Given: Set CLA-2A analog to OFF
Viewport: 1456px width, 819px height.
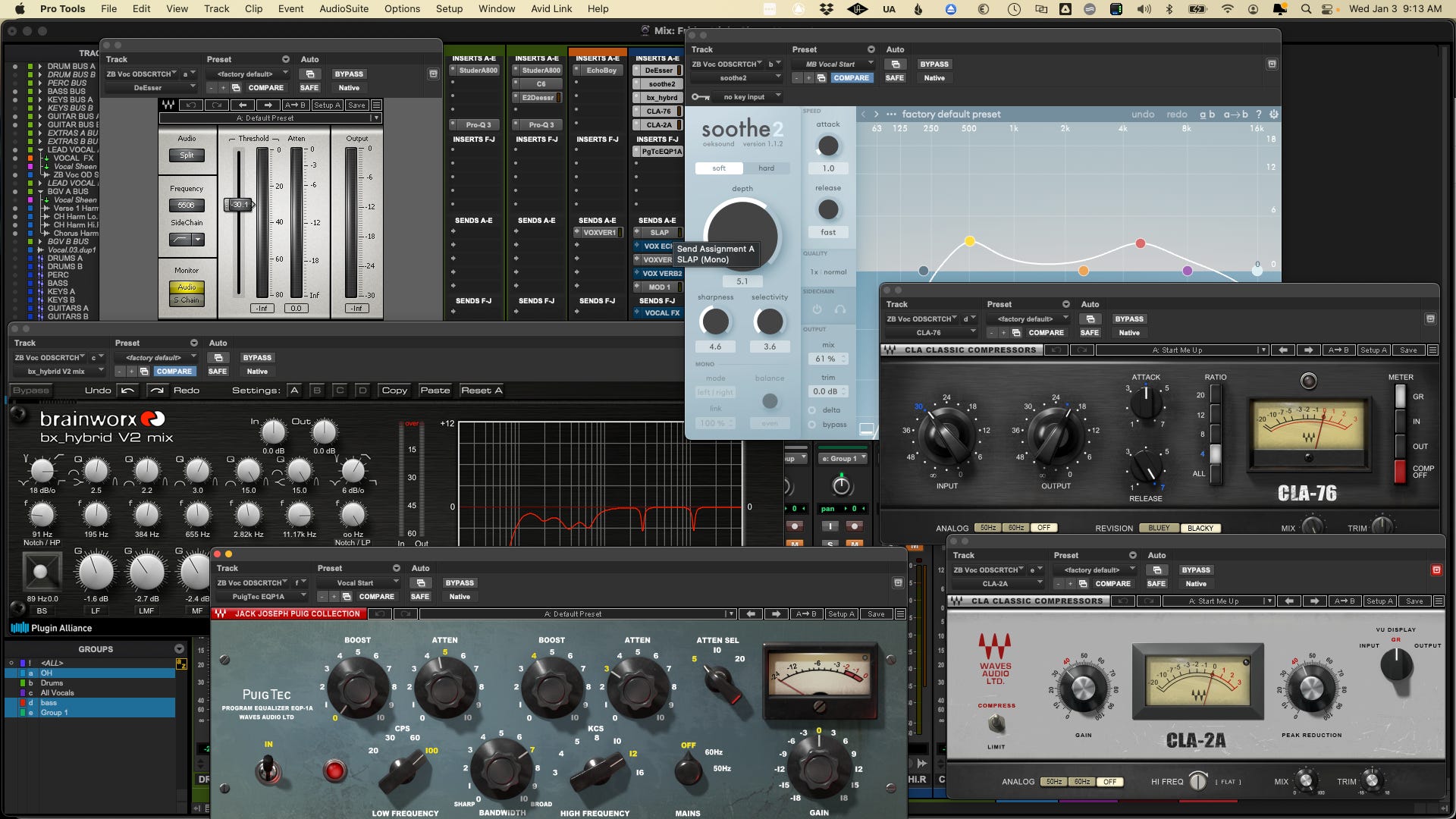Looking at the screenshot, I should [x=1109, y=782].
